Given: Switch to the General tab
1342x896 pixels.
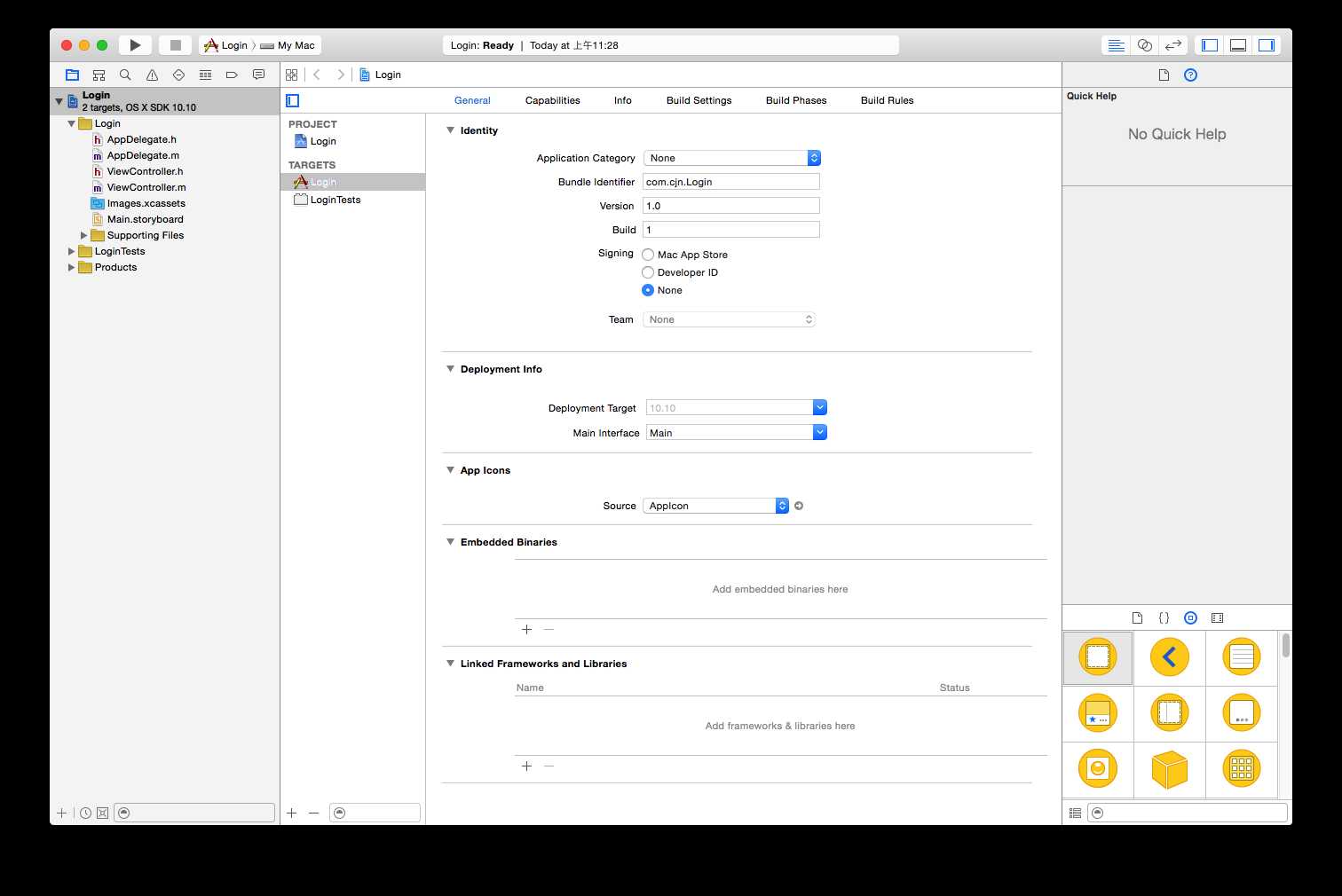Looking at the screenshot, I should pyautogui.click(x=472, y=100).
